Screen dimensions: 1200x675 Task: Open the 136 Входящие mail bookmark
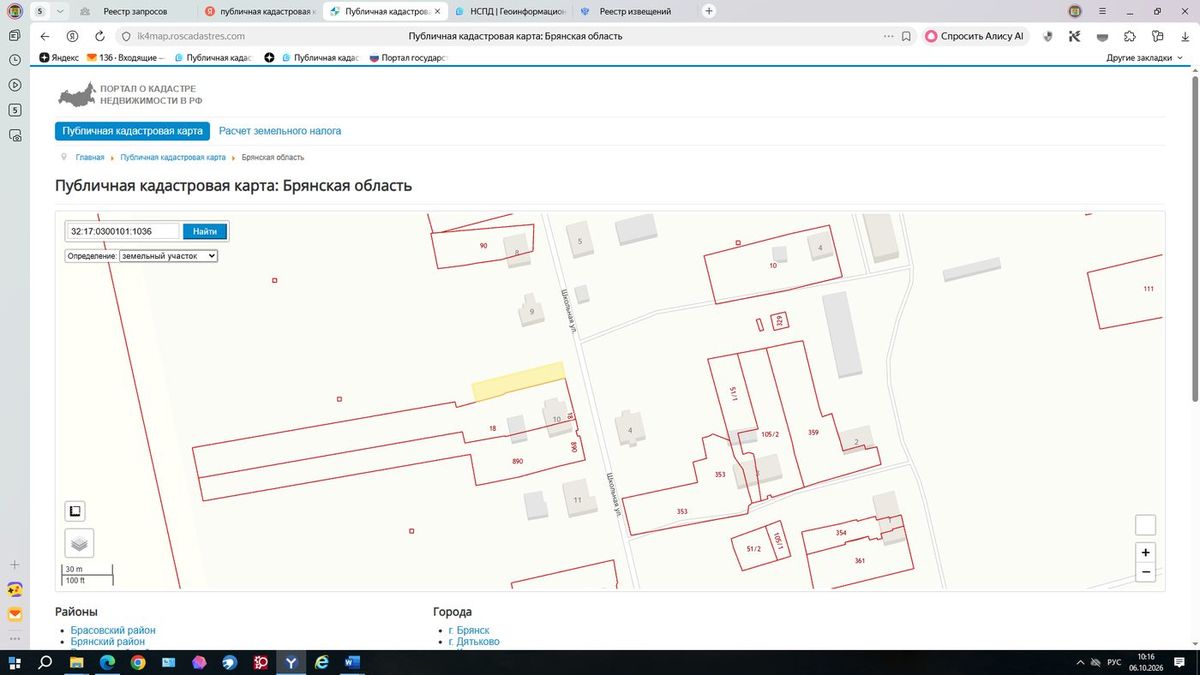[125, 58]
